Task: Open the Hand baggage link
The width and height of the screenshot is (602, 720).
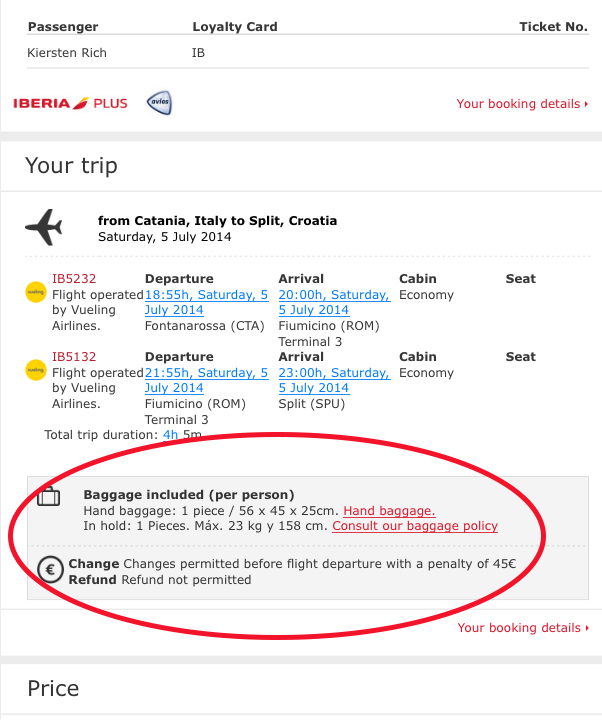Action: [389, 511]
